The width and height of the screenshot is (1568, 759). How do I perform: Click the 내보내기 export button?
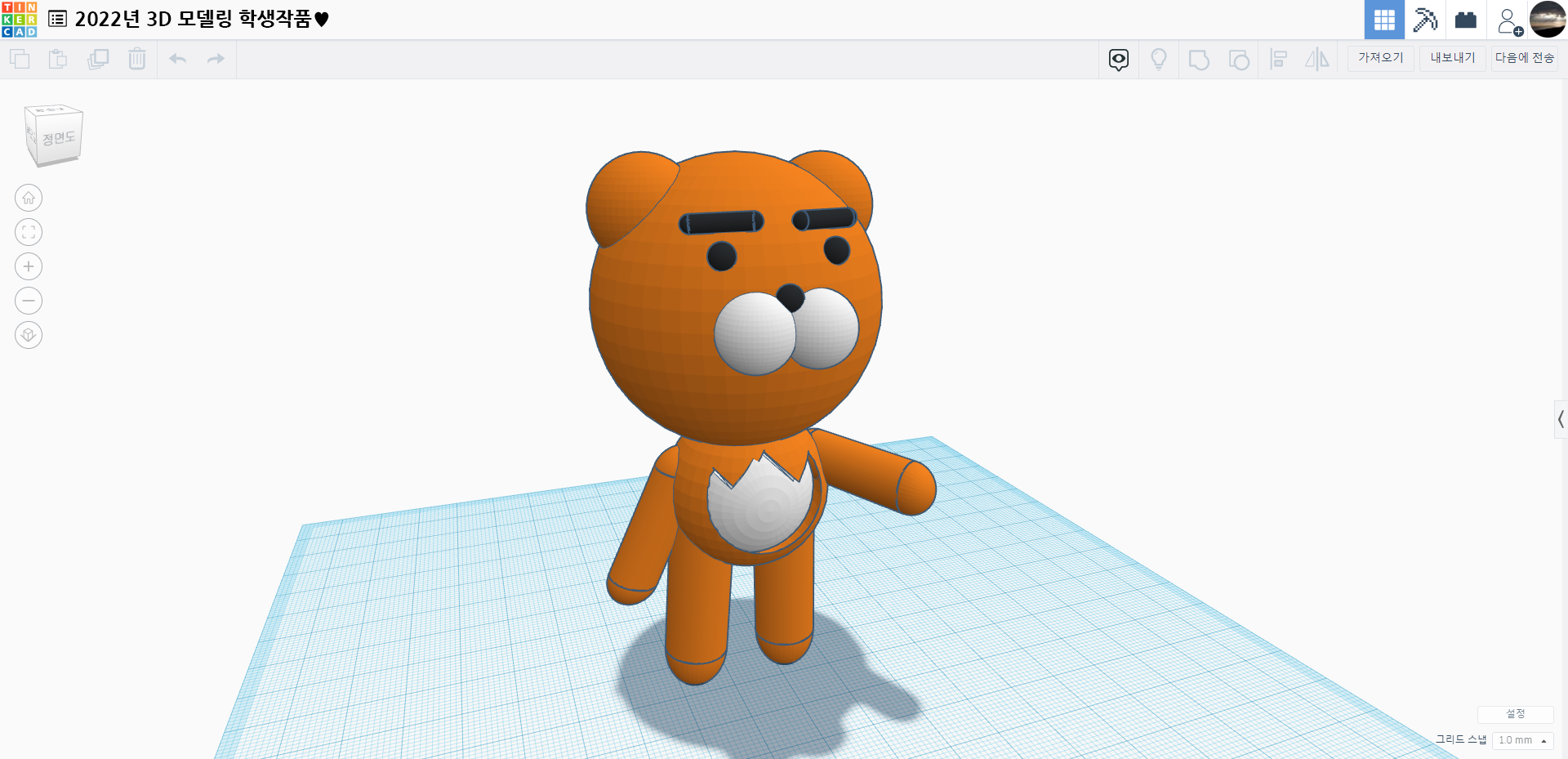pos(1453,58)
